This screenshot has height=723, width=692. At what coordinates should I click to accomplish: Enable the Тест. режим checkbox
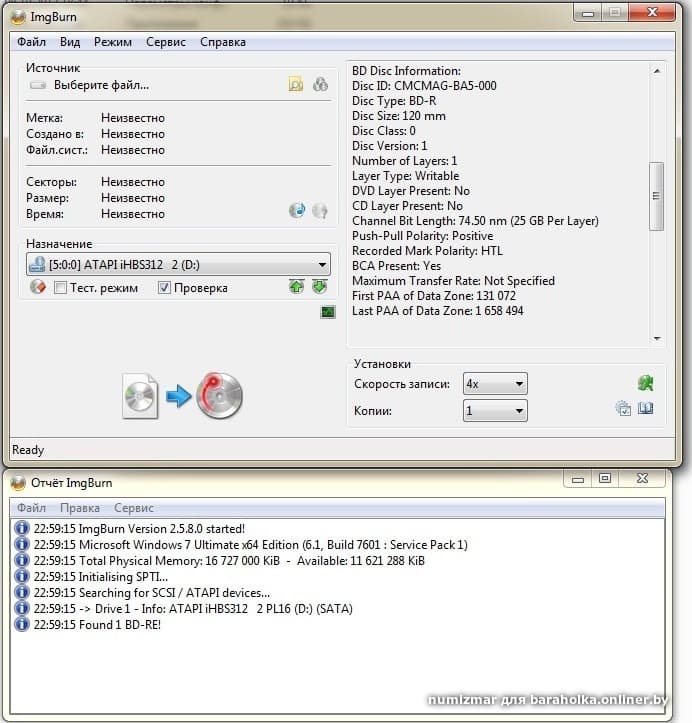pos(60,288)
